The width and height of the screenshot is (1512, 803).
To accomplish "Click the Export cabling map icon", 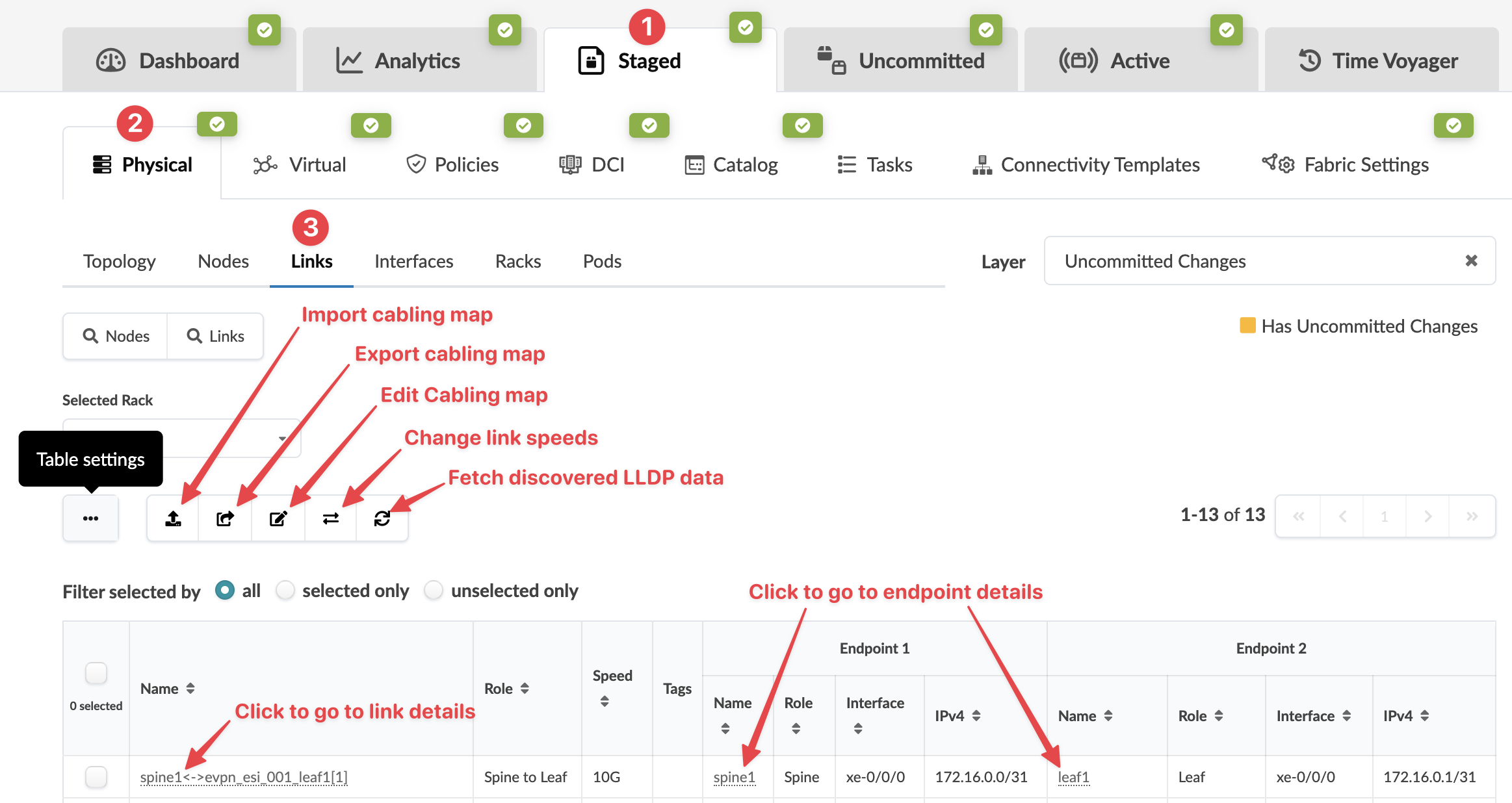I will (225, 518).
